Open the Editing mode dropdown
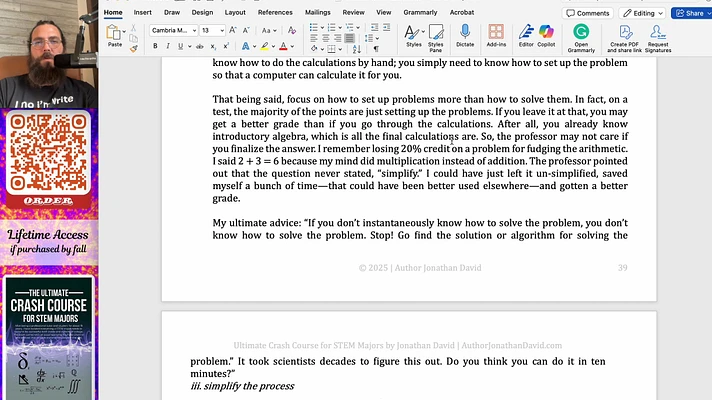 pyautogui.click(x=643, y=13)
